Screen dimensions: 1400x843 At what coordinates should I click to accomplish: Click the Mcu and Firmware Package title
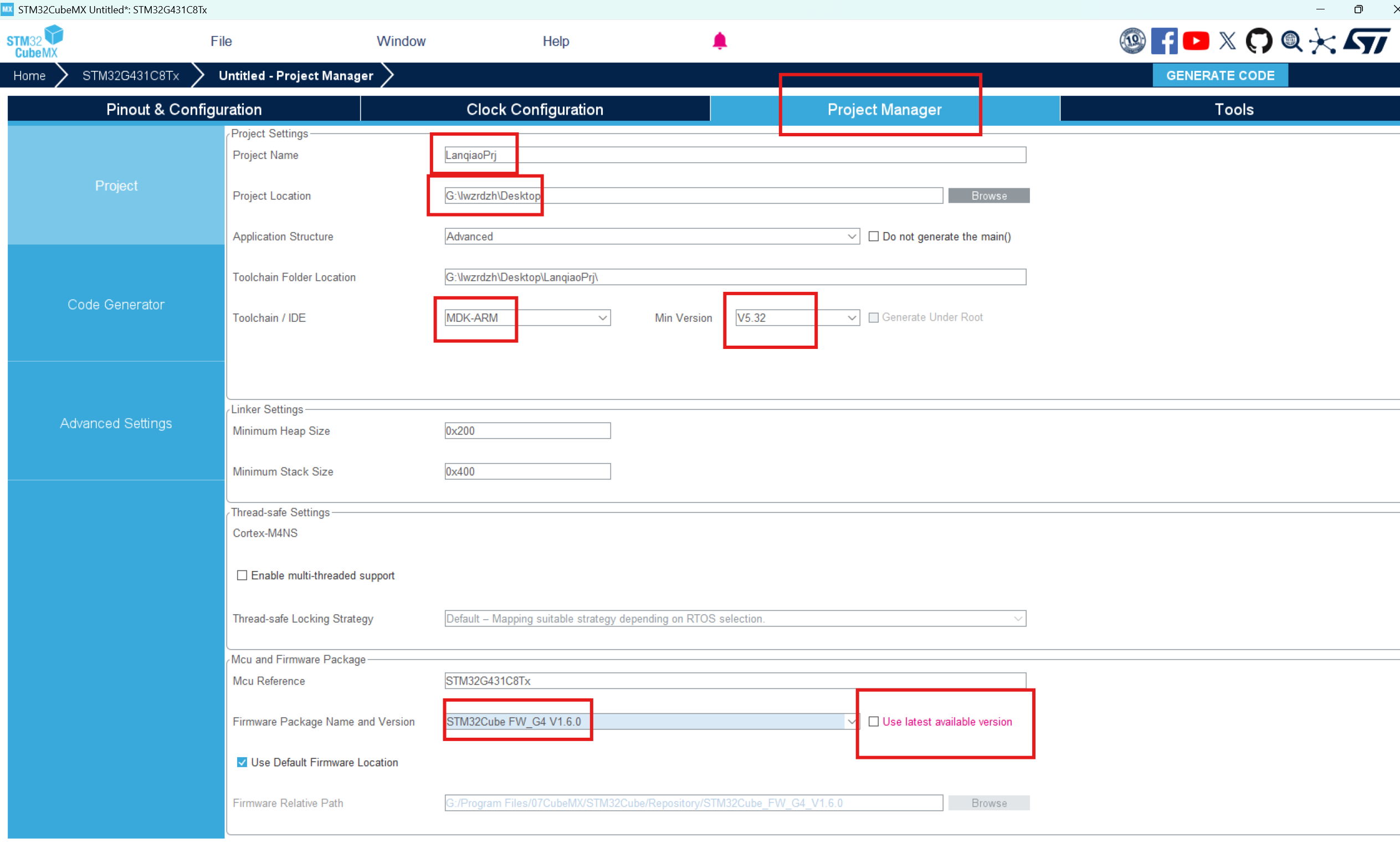click(x=298, y=659)
